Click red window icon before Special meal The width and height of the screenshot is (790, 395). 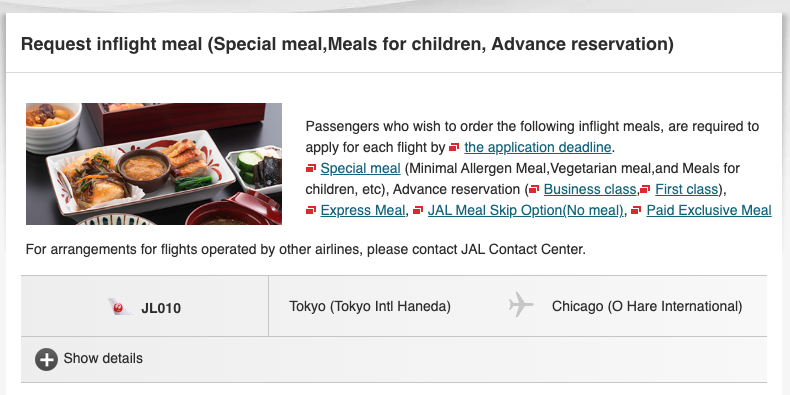(311, 168)
